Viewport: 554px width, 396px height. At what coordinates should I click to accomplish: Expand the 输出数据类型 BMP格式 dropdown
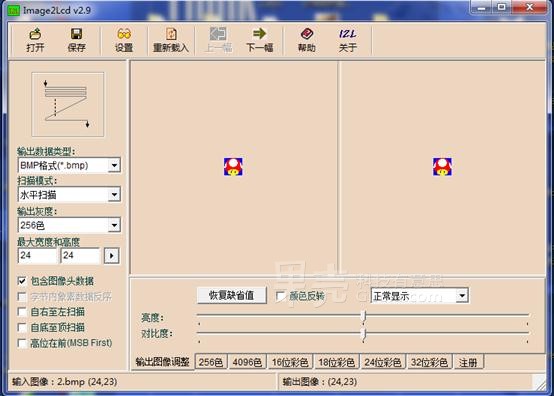click(114, 165)
